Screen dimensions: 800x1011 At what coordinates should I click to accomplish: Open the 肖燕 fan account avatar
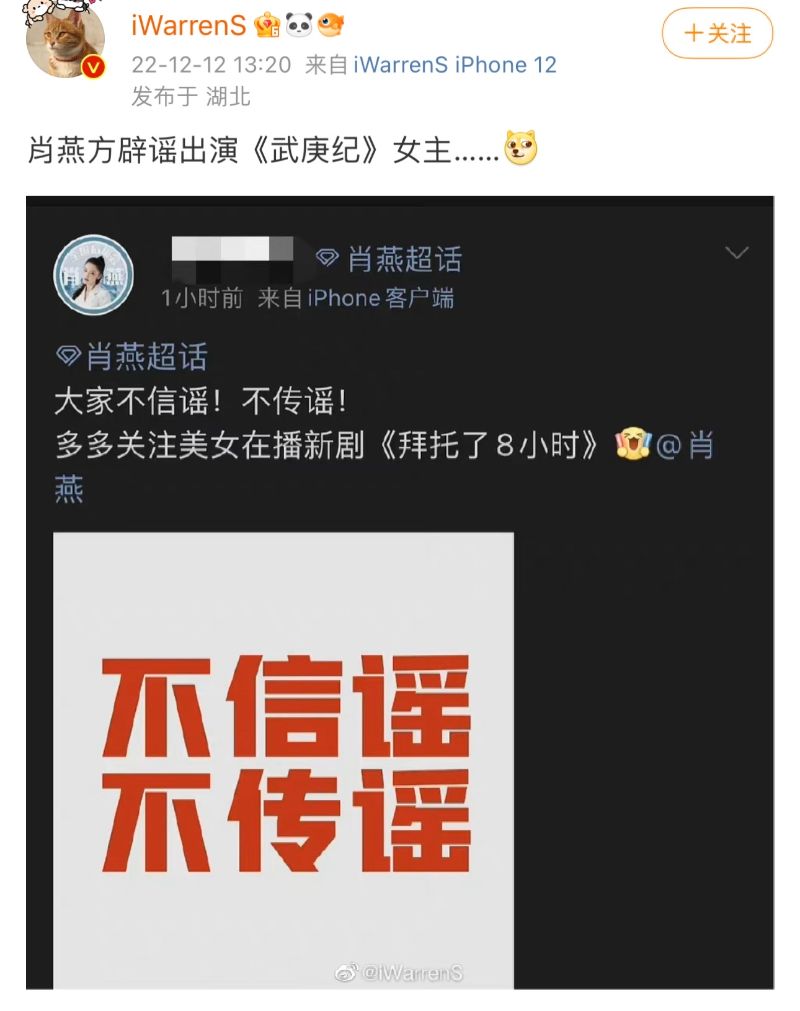click(93, 274)
